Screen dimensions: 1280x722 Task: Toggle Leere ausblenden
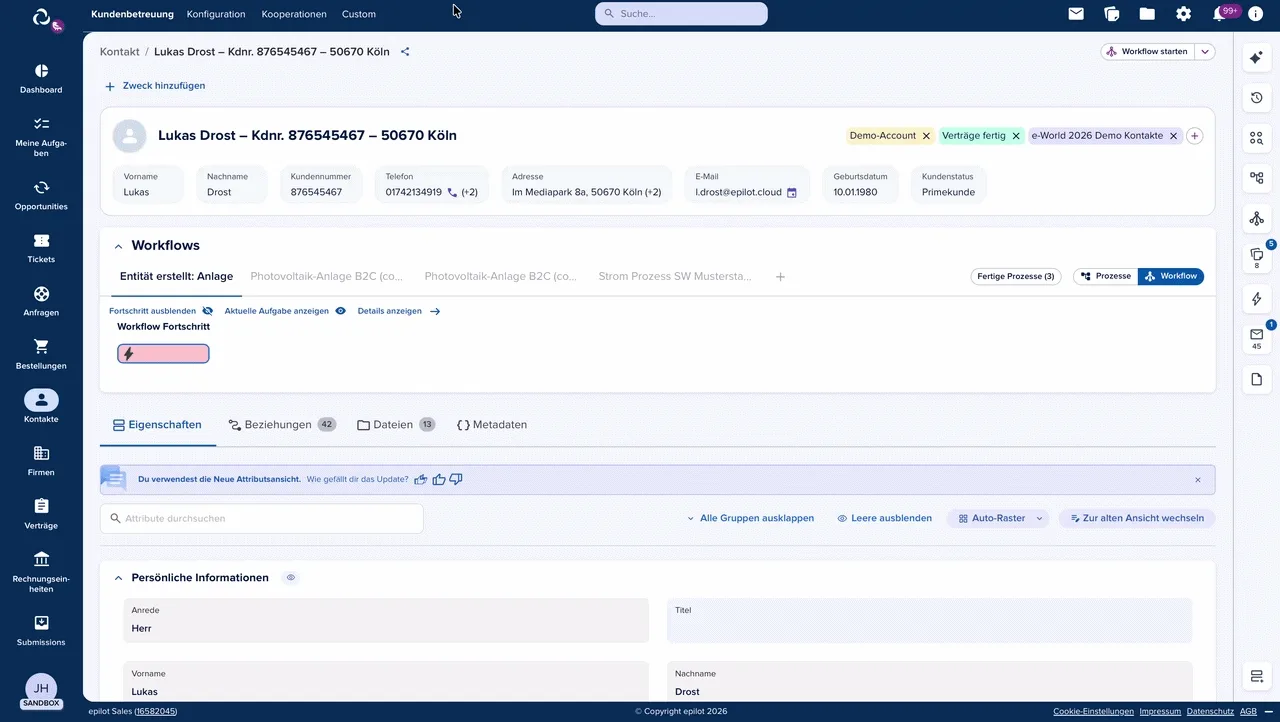[x=884, y=518]
